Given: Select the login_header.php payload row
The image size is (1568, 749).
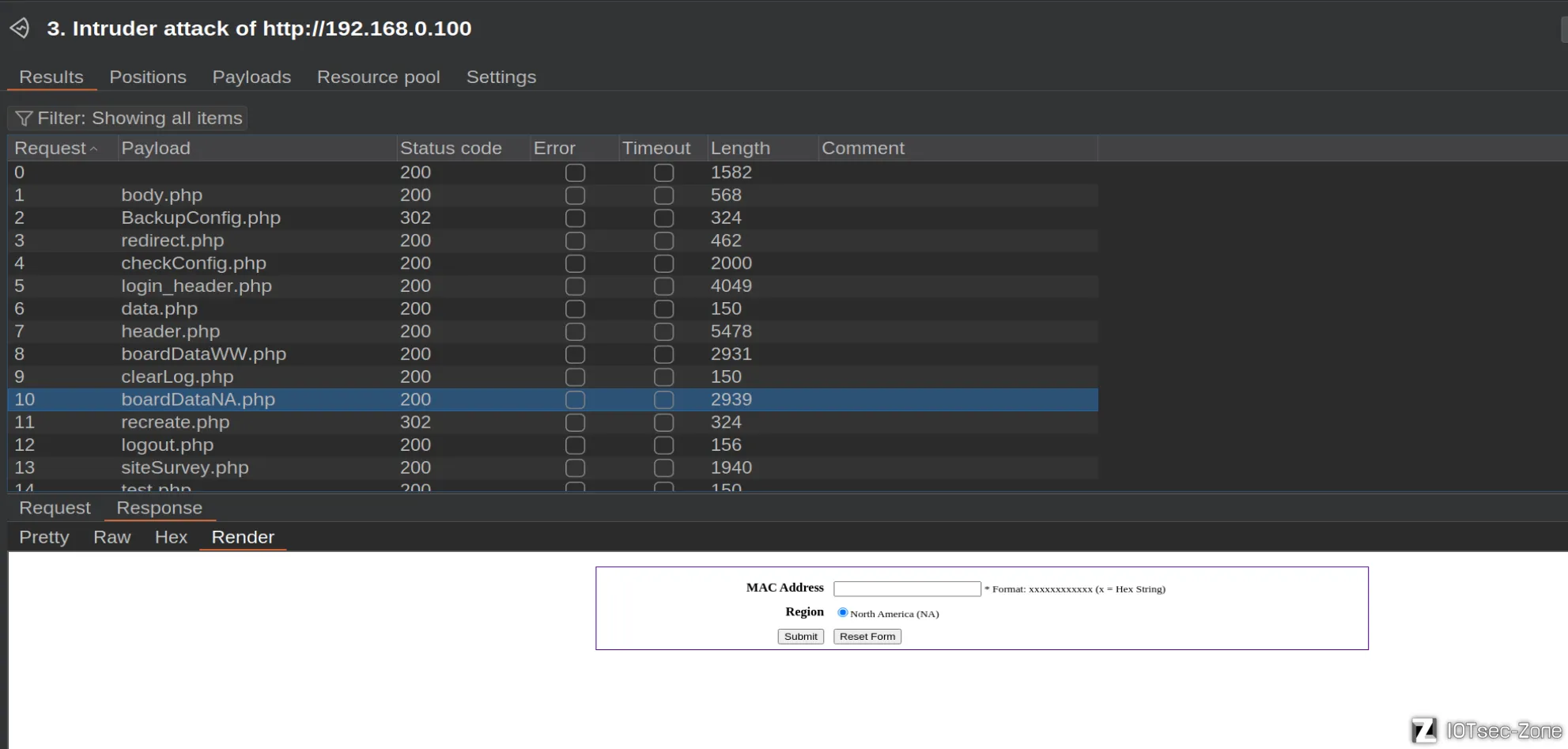Looking at the screenshot, I should 553,286.
